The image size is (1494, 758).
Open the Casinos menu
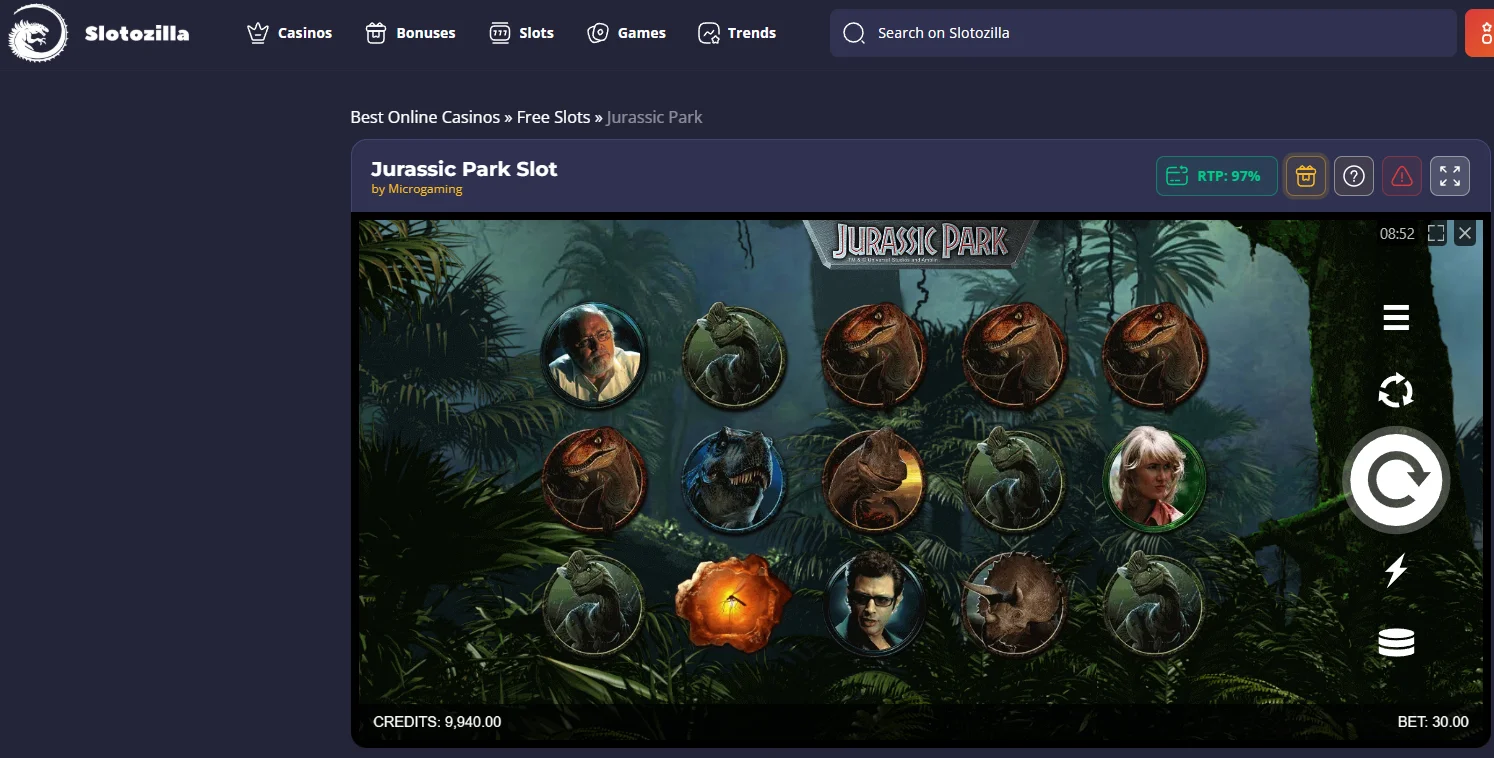290,33
